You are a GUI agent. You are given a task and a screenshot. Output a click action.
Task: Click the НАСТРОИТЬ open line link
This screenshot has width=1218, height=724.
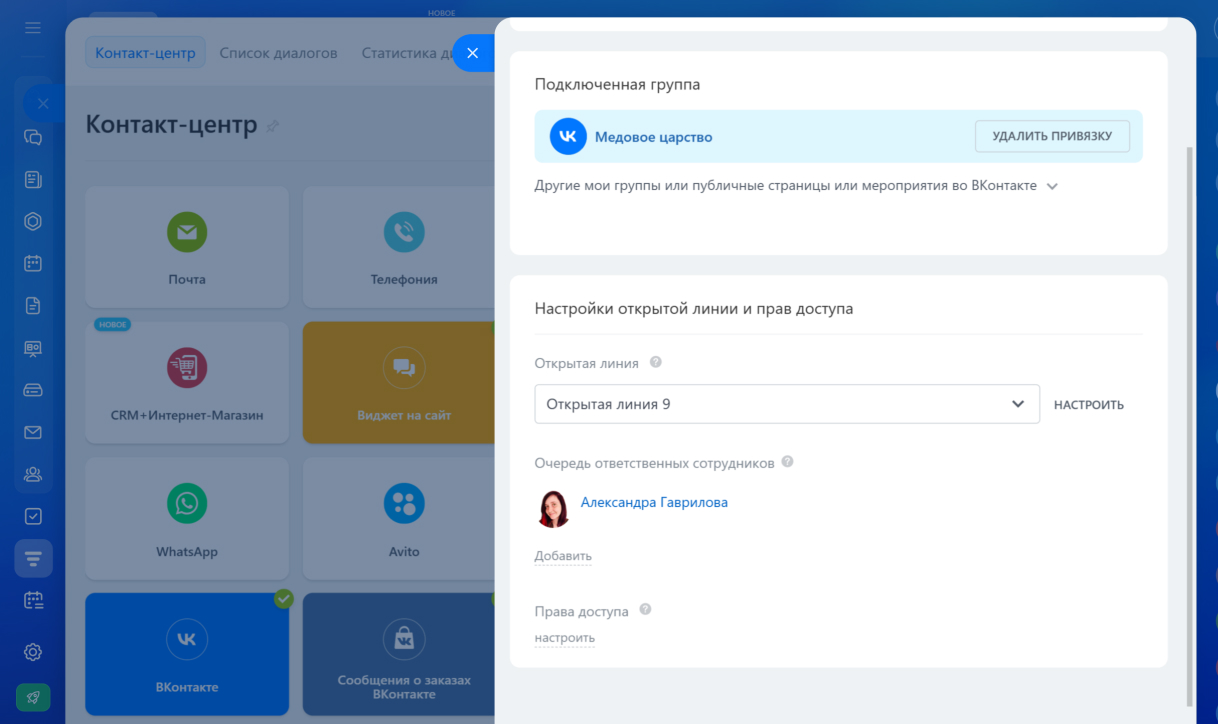coord(1089,405)
